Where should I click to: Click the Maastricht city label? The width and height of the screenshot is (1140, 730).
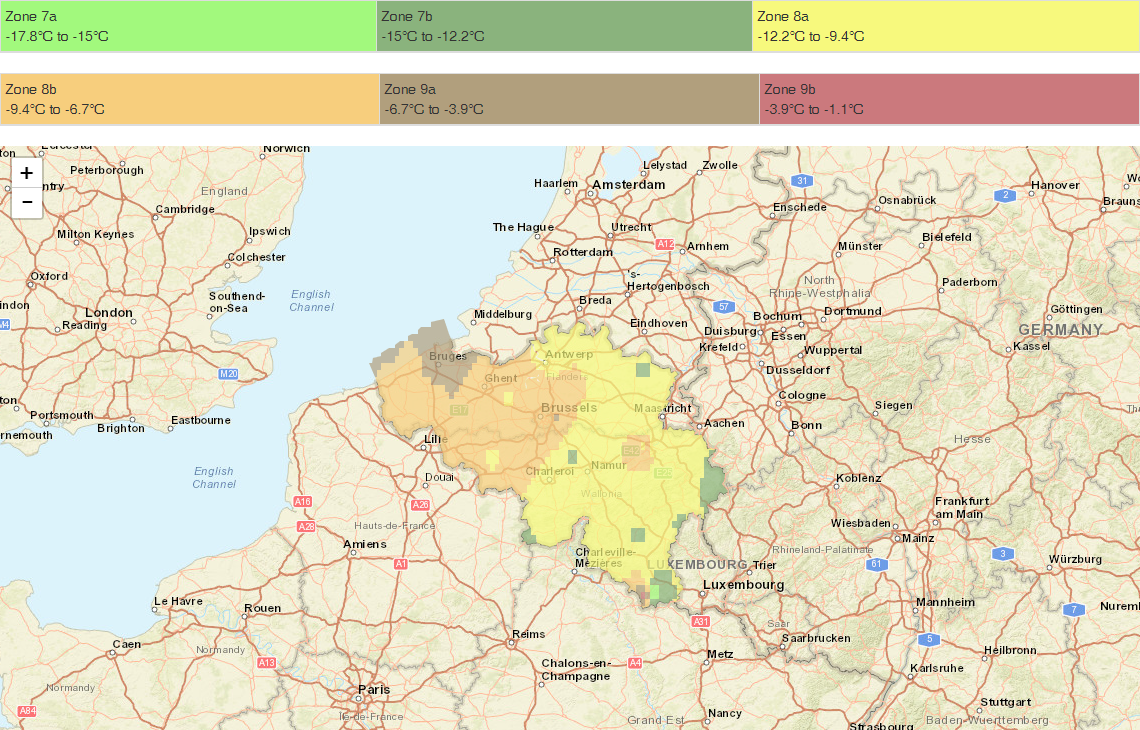pos(663,409)
